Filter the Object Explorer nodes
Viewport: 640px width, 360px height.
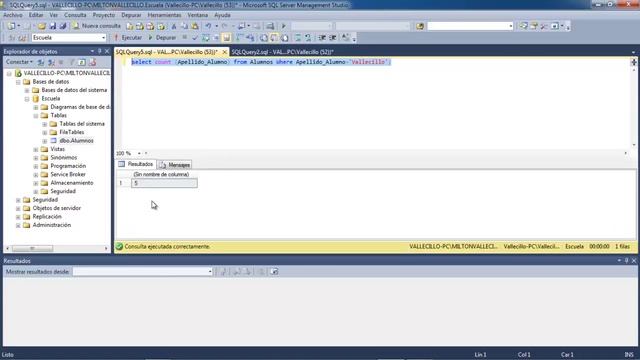72,62
